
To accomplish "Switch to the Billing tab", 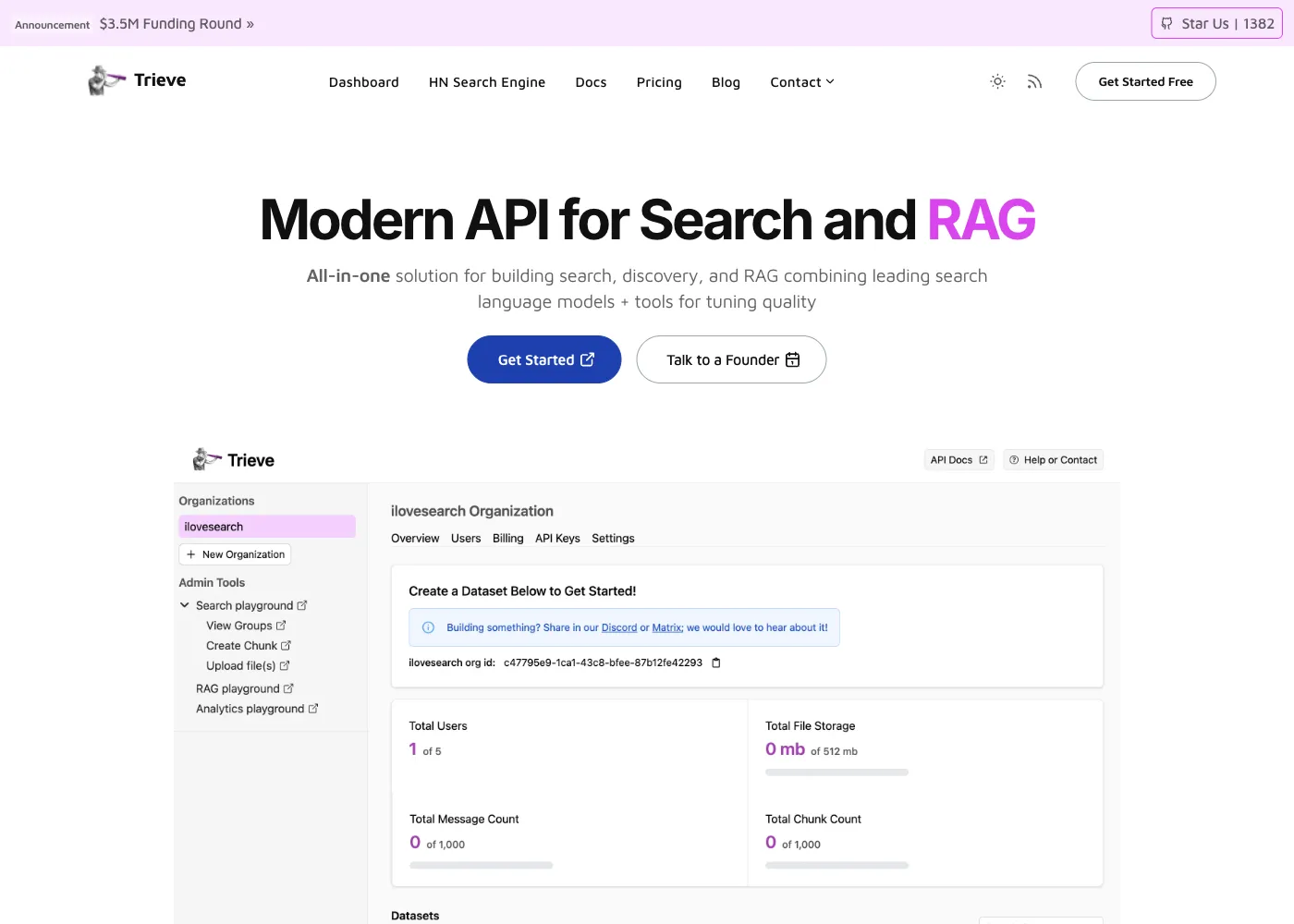I will [507, 539].
